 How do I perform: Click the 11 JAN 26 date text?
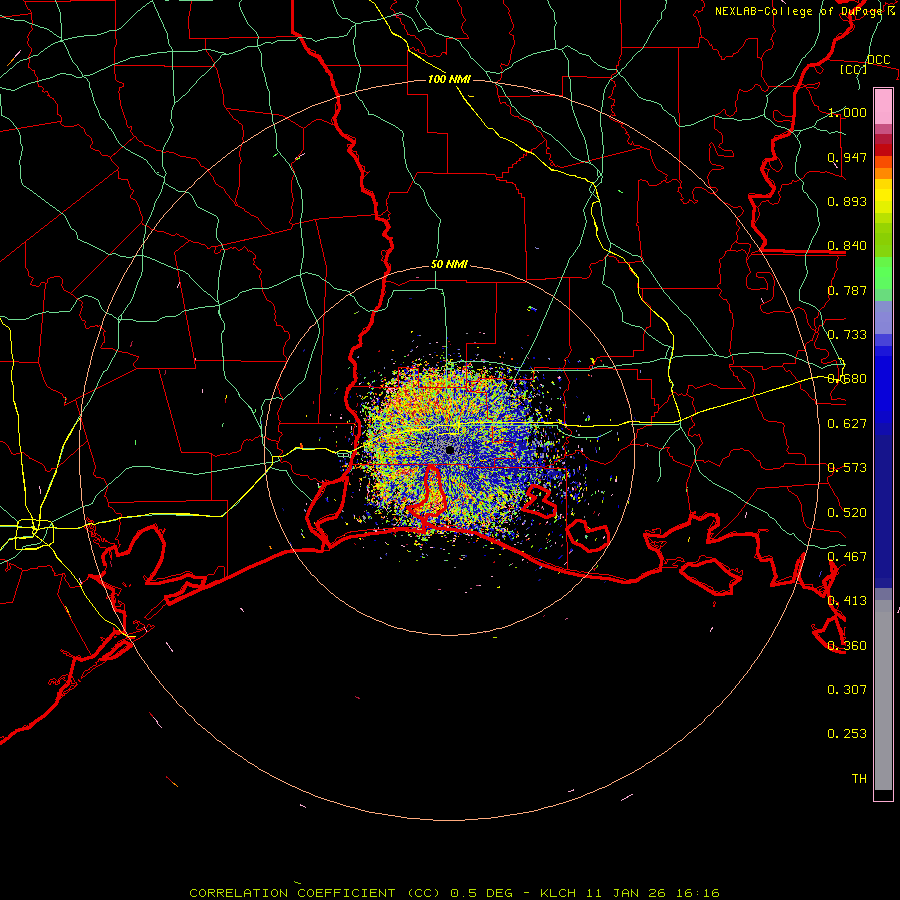tap(627, 893)
